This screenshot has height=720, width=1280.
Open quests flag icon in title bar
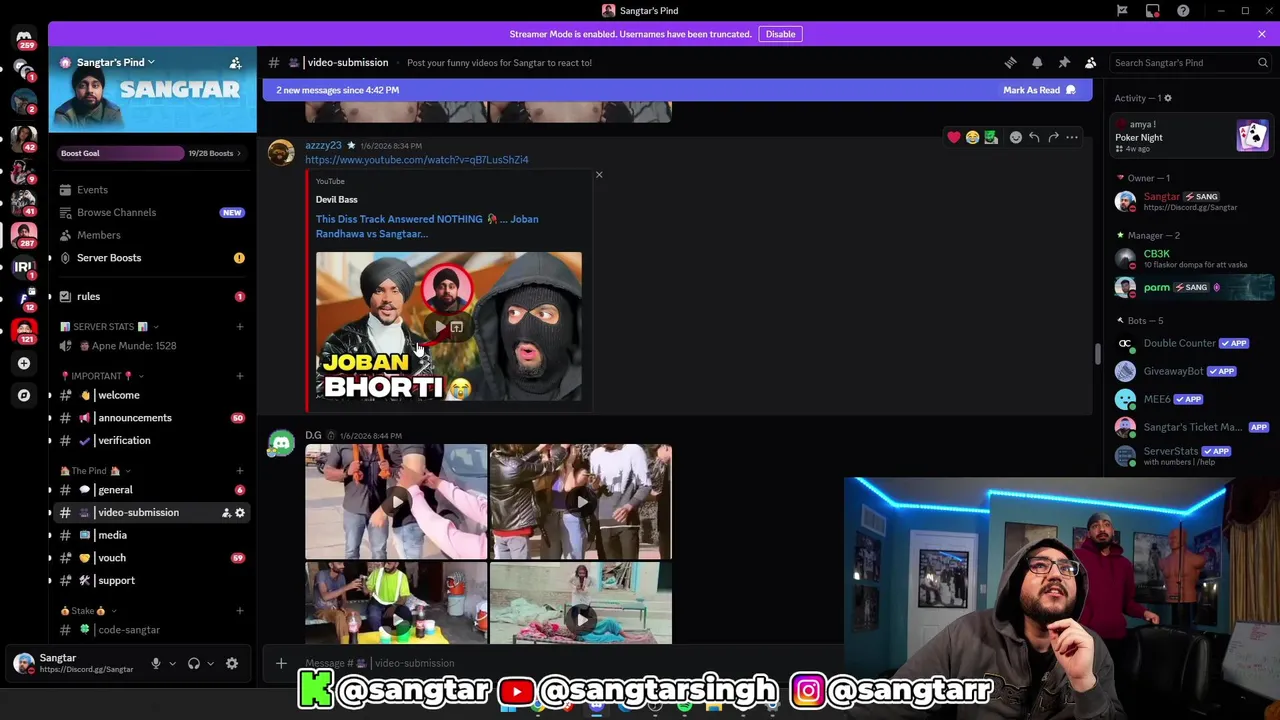1122,11
